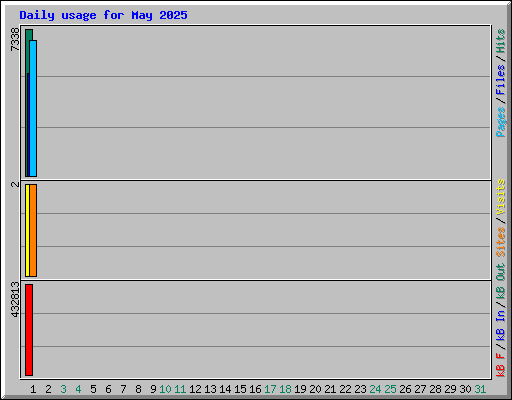Click day 5 on the x-axis

pyautogui.click(x=93, y=389)
